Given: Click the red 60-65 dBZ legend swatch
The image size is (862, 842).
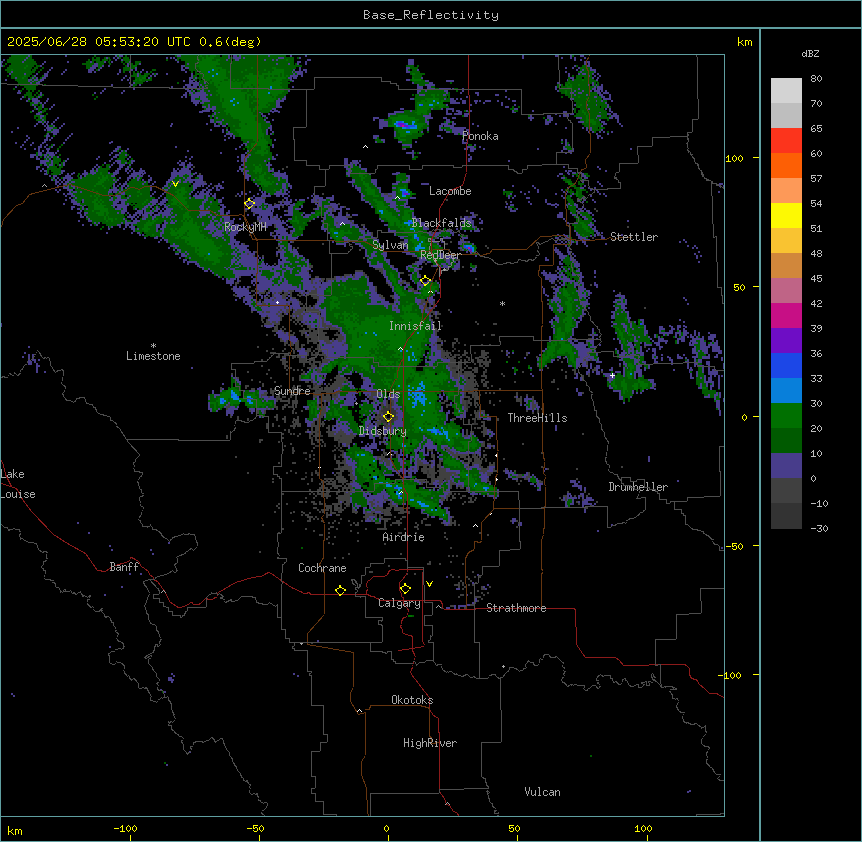Looking at the screenshot, I should point(786,141).
